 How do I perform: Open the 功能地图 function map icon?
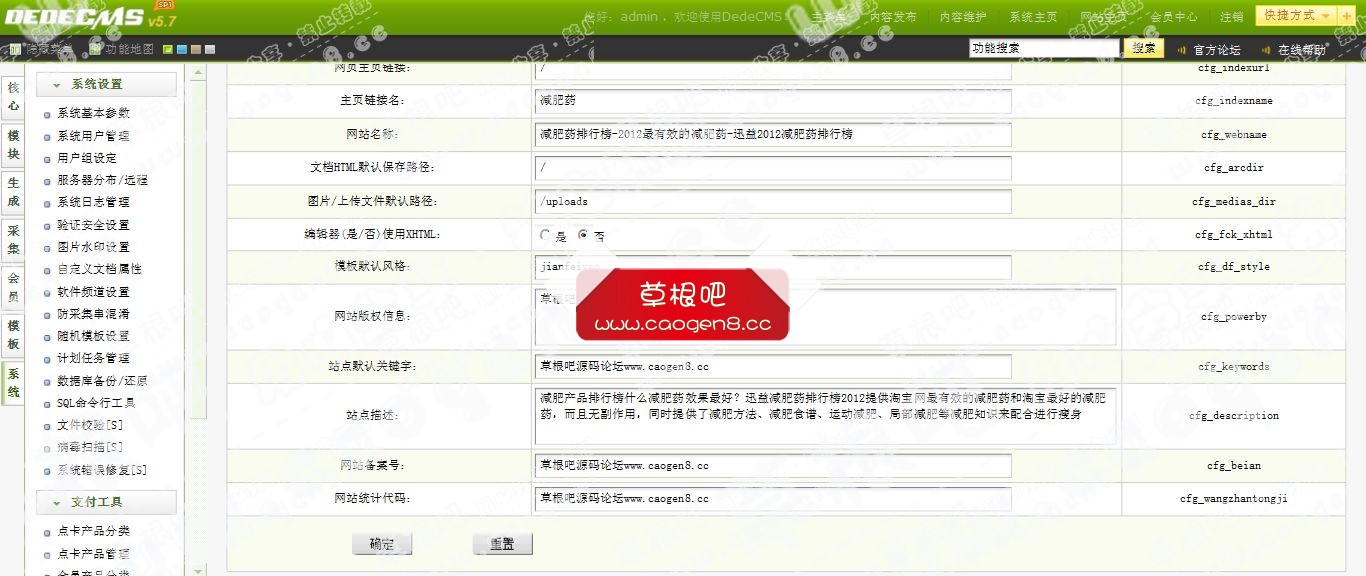click(94, 49)
